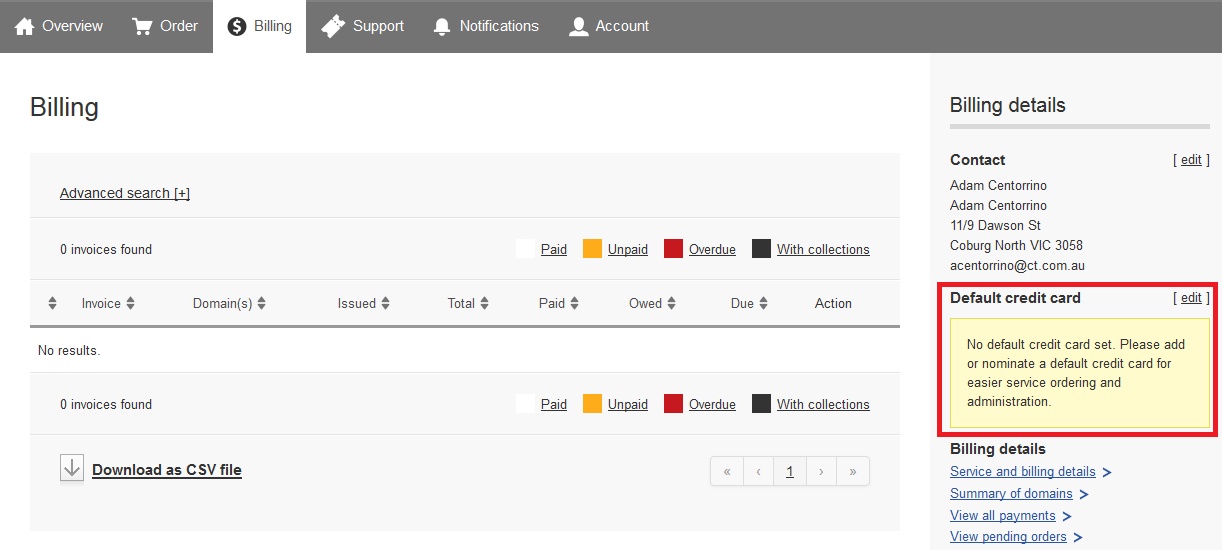Edit the Default credit card

pyautogui.click(x=1191, y=298)
